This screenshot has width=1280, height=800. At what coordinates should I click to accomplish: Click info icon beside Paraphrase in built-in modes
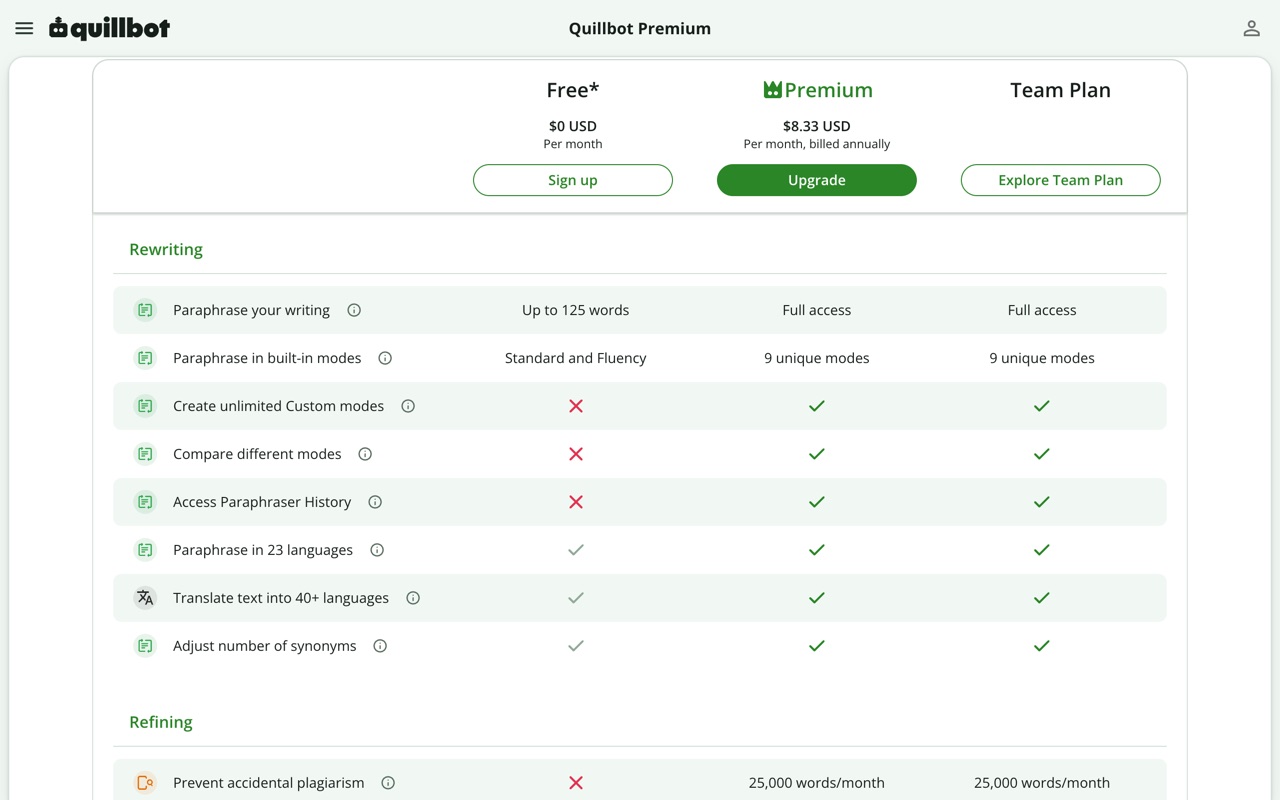[385, 358]
